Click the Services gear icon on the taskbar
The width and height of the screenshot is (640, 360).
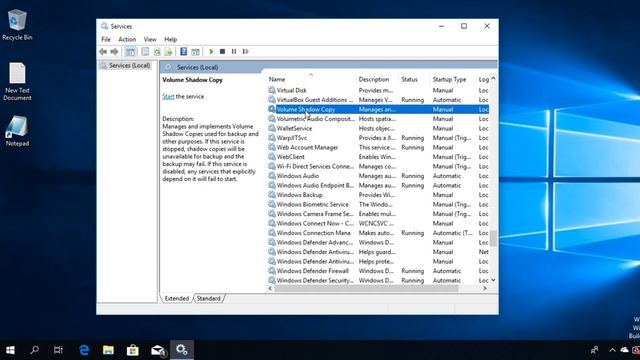click(182, 350)
